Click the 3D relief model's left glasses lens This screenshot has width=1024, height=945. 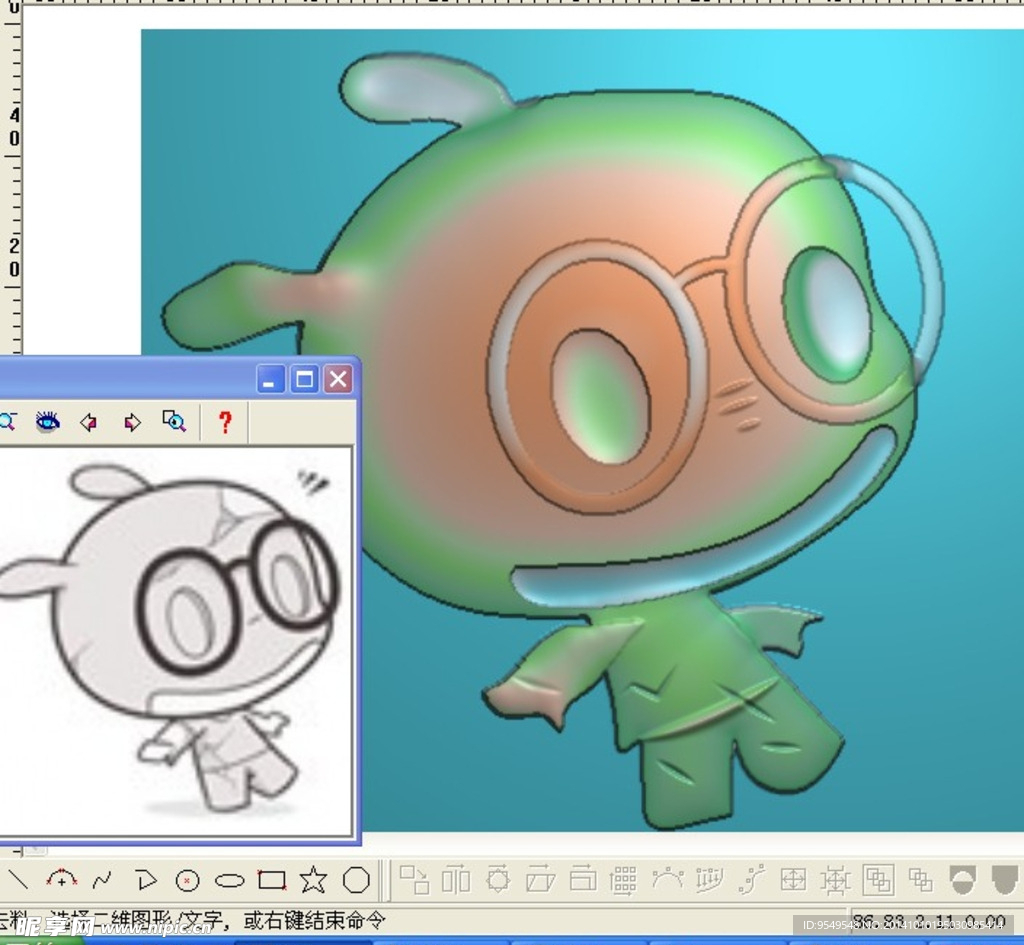pyautogui.click(x=600, y=395)
